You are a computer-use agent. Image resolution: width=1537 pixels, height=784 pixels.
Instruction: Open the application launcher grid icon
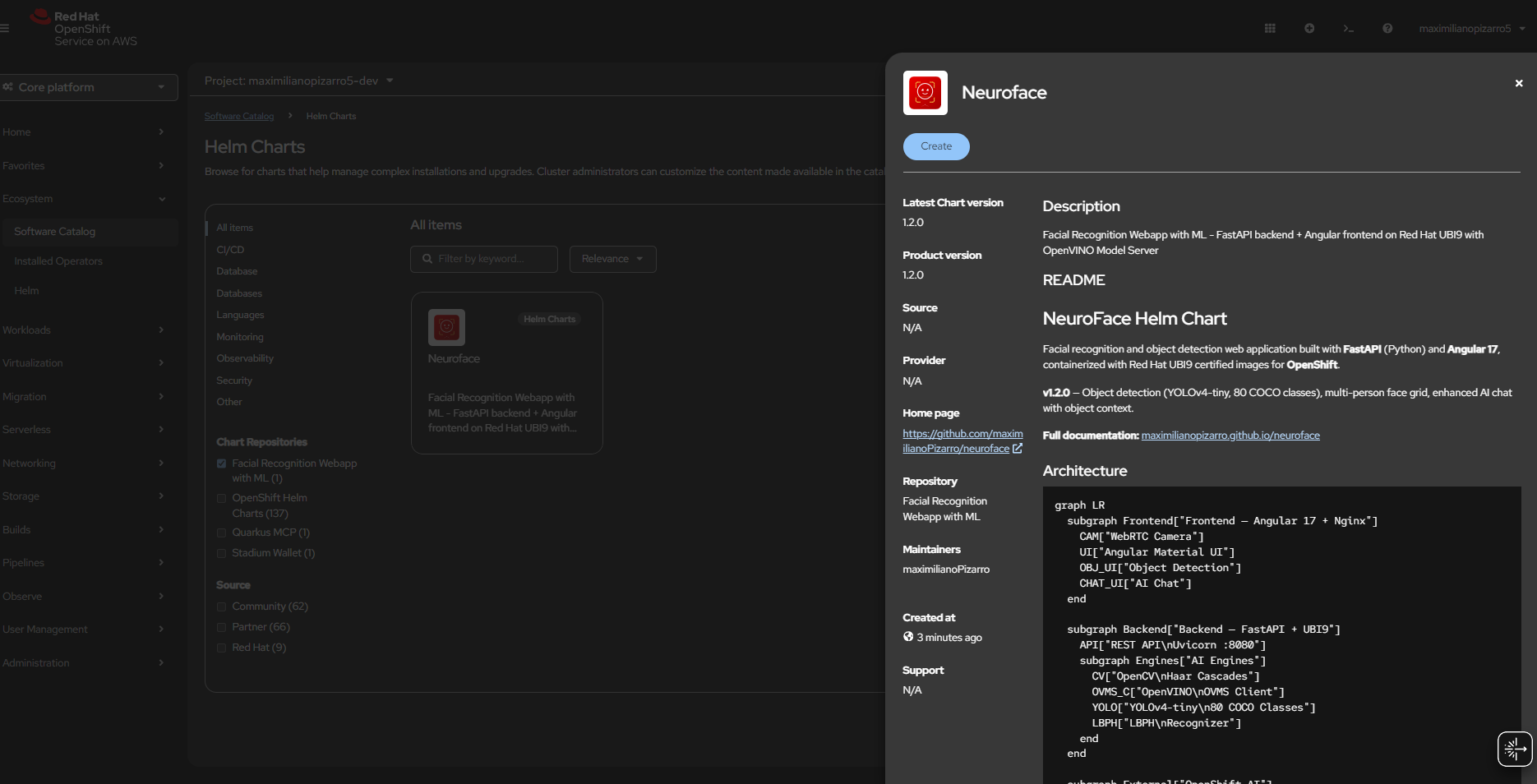click(1269, 29)
